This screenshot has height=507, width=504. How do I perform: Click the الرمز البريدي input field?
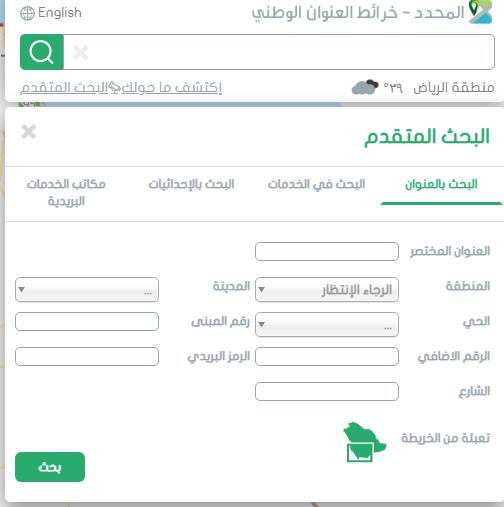pyautogui.click(x=87, y=356)
